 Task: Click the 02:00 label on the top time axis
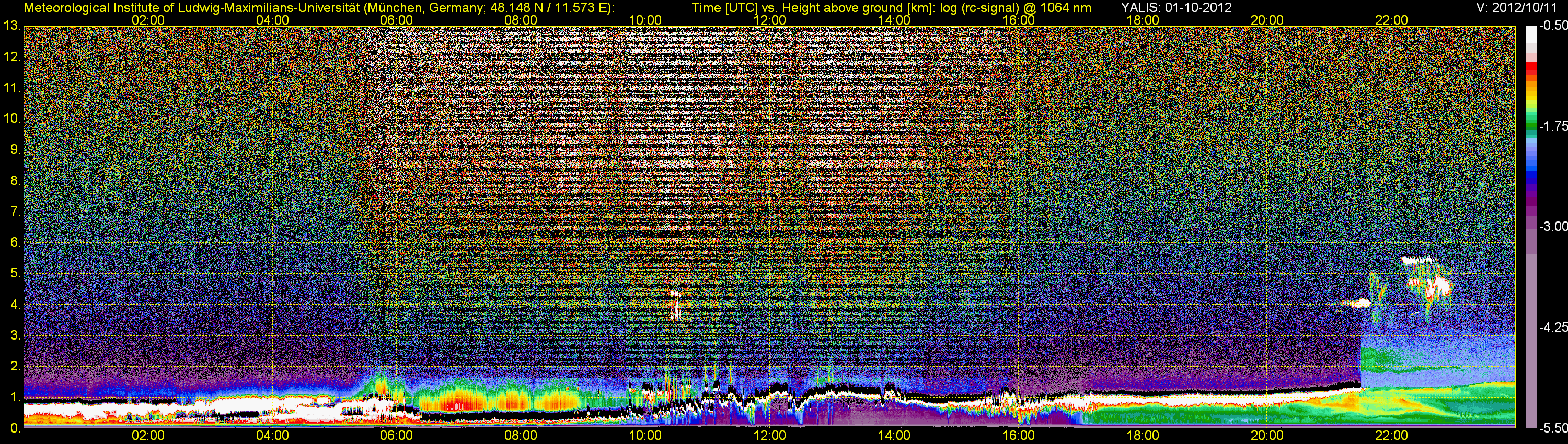pyautogui.click(x=148, y=20)
